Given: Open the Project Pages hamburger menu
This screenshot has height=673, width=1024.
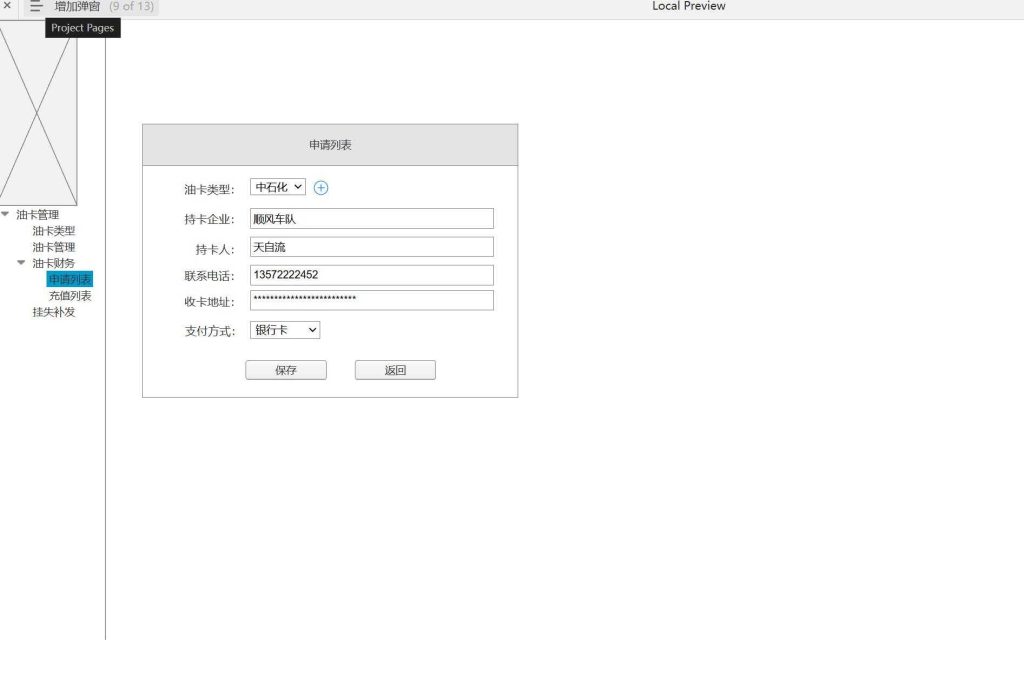Looking at the screenshot, I should tap(36, 6).
